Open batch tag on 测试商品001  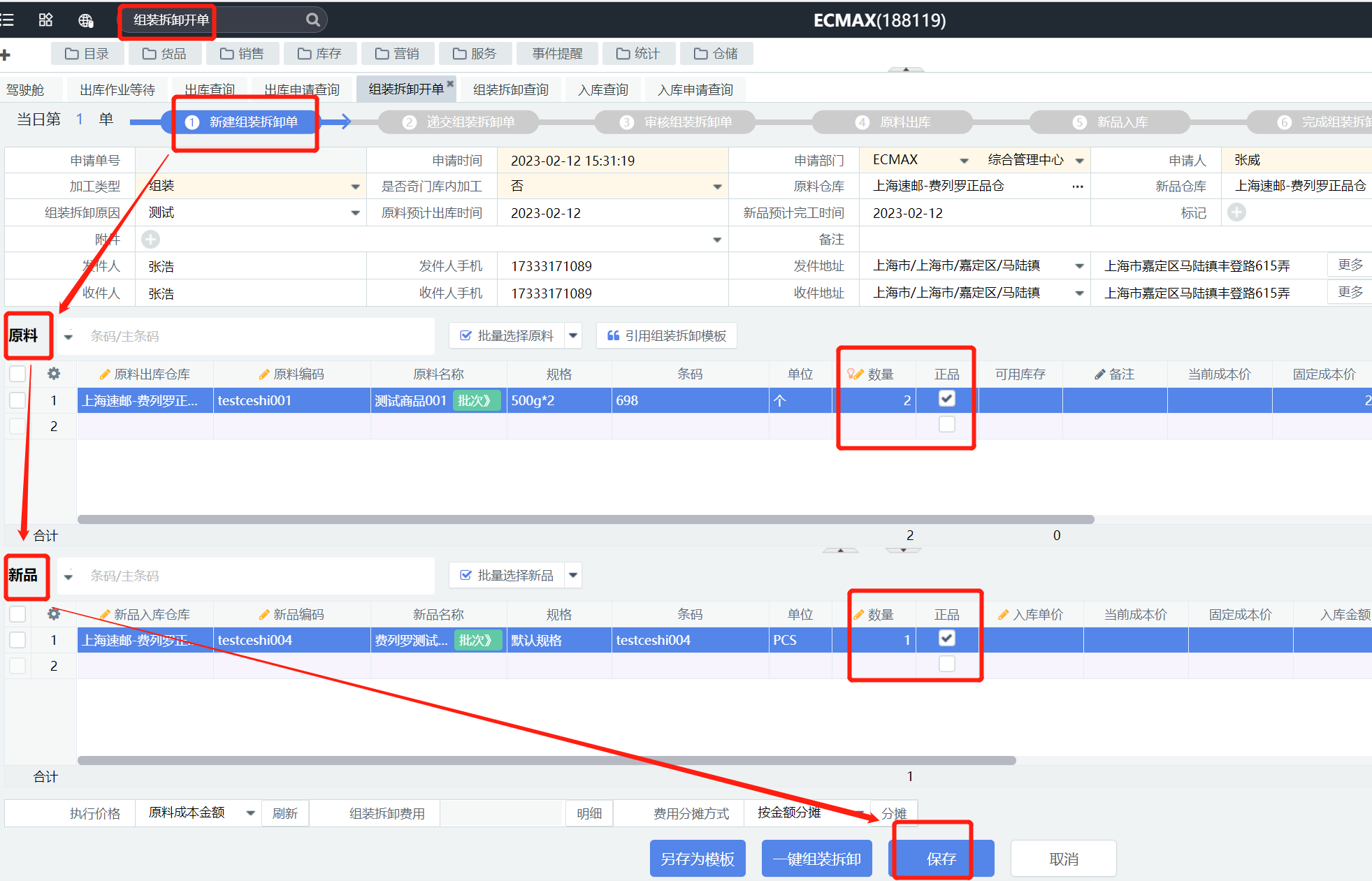[x=476, y=401]
